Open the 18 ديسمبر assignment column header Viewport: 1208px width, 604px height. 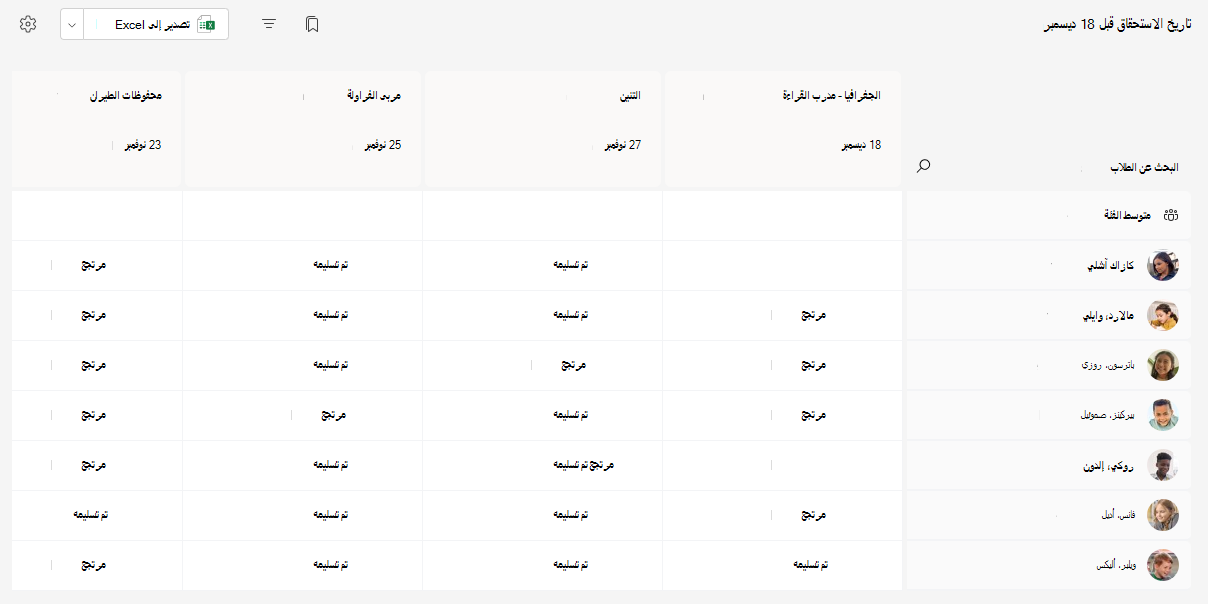(x=782, y=128)
